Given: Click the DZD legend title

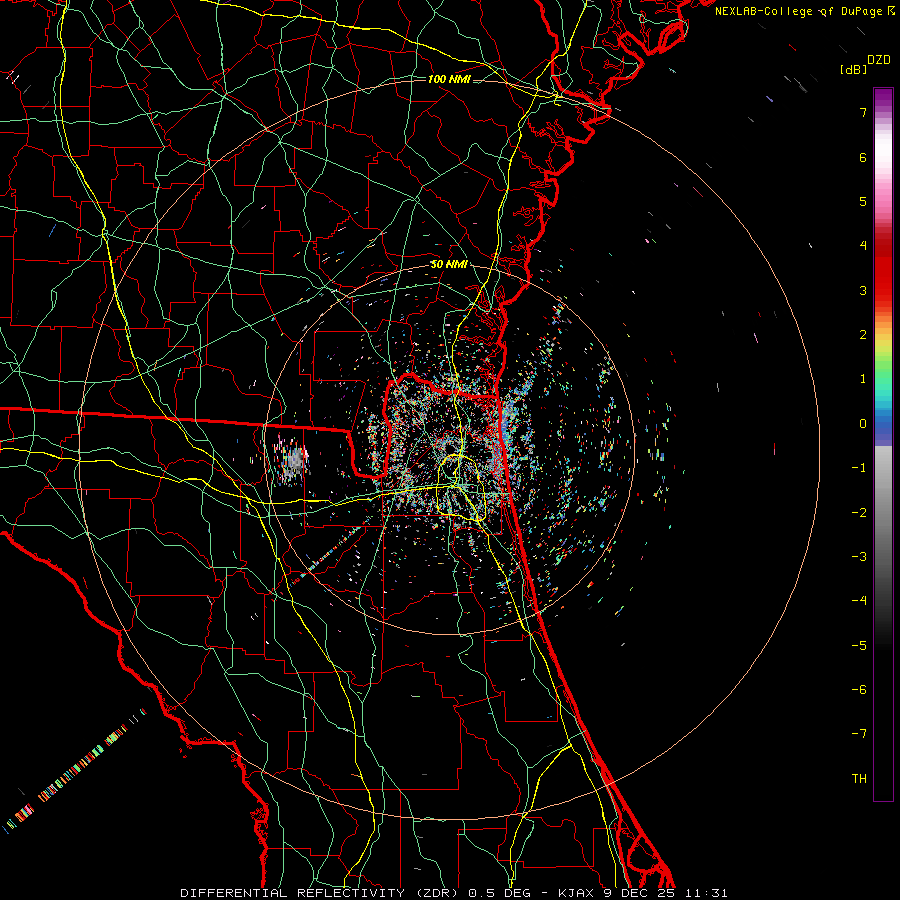Looking at the screenshot, I should [x=879, y=60].
